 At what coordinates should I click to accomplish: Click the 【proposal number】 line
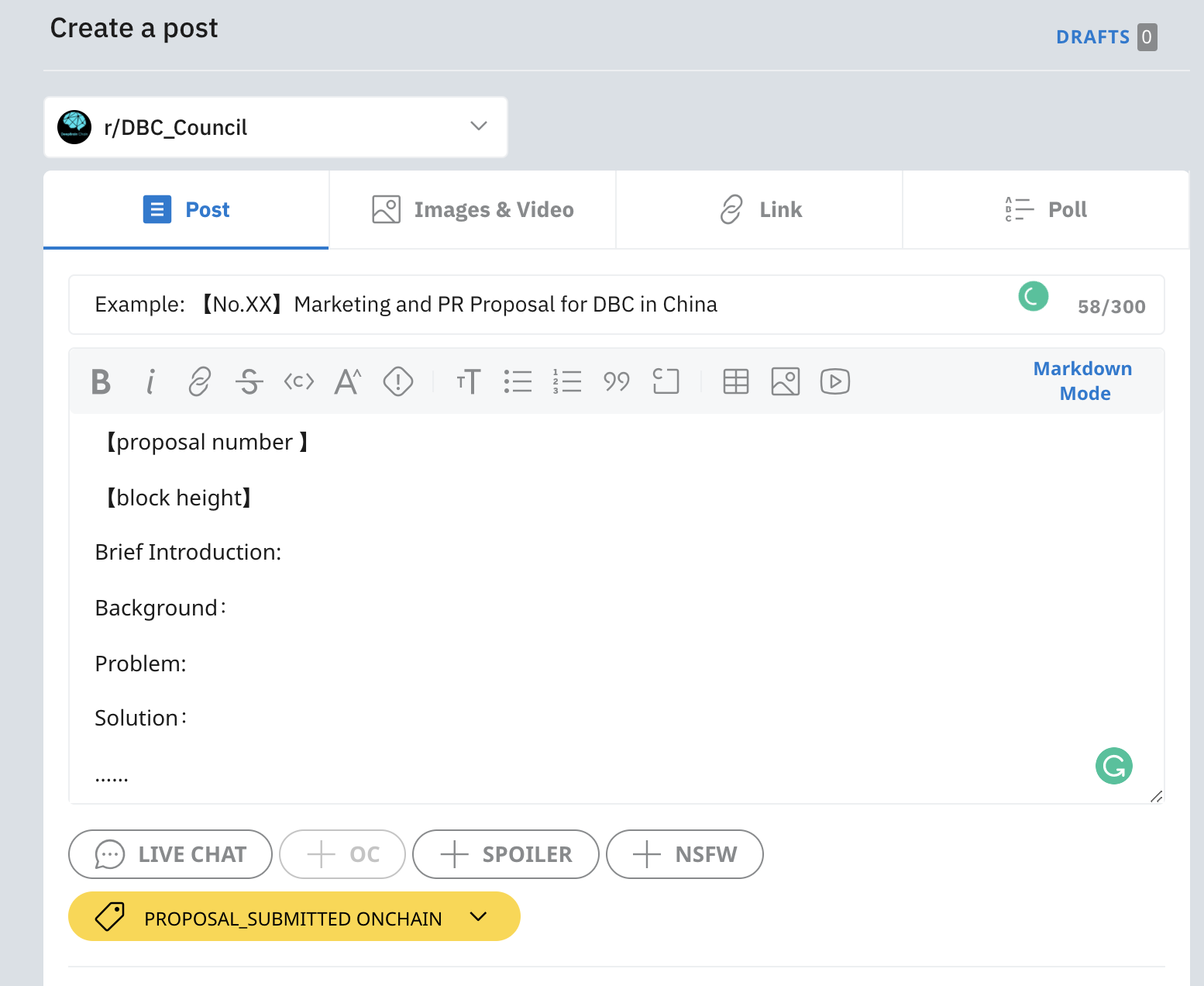coord(205,442)
